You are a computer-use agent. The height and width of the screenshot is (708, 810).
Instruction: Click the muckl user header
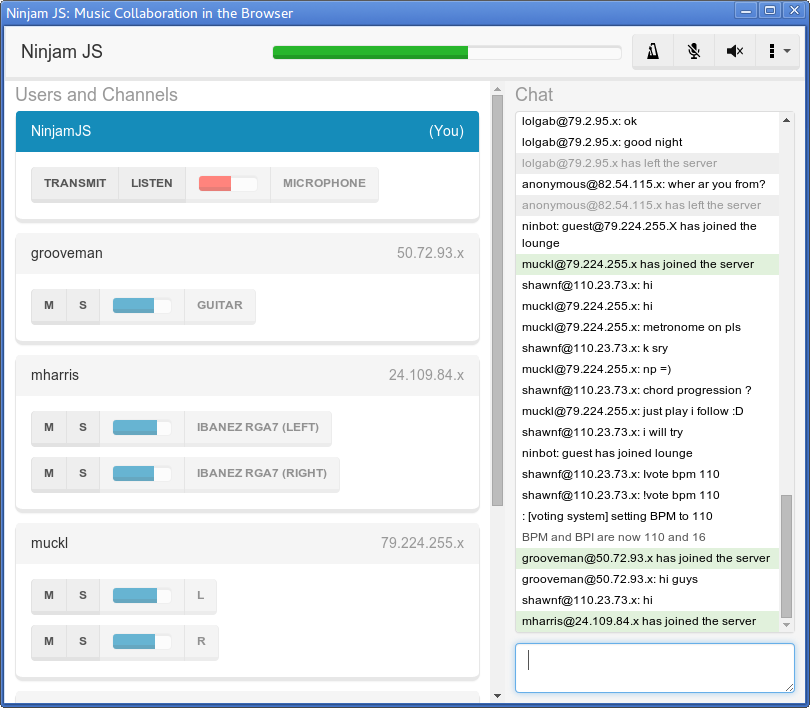tap(247, 543)
